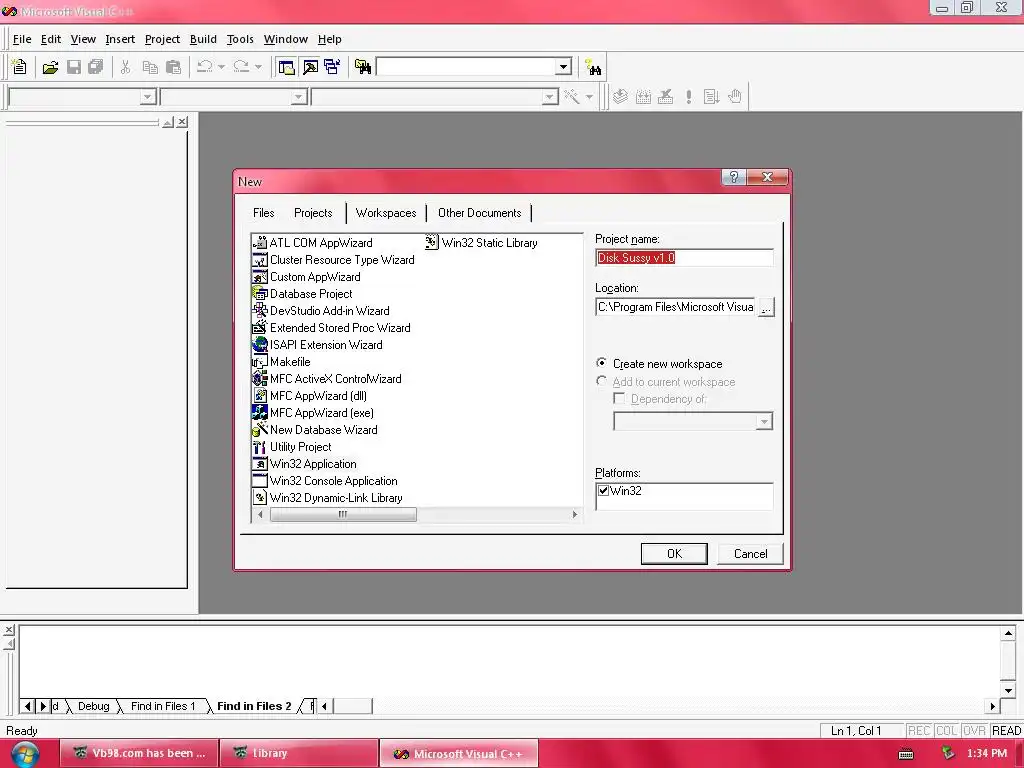Viewport: 1024px width, 768px height.
Task: Click the Compile toolbar icon
Action: coord(620,97)
